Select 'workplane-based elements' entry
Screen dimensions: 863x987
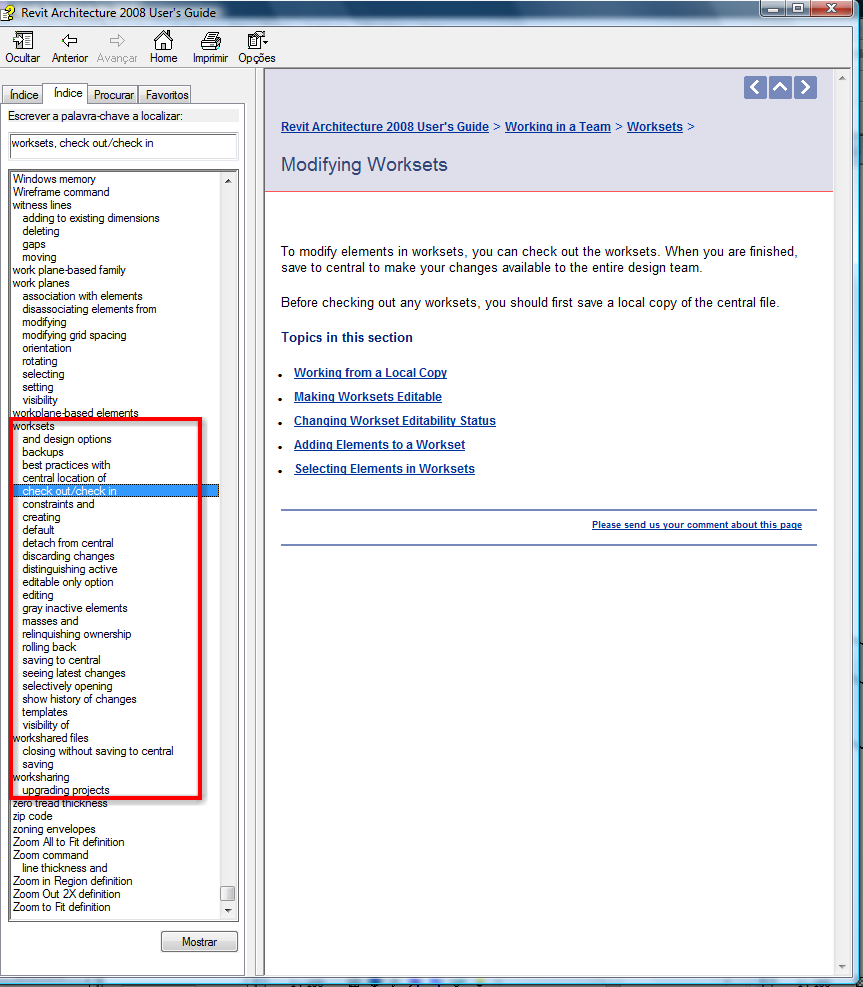[x=76, y=413]
